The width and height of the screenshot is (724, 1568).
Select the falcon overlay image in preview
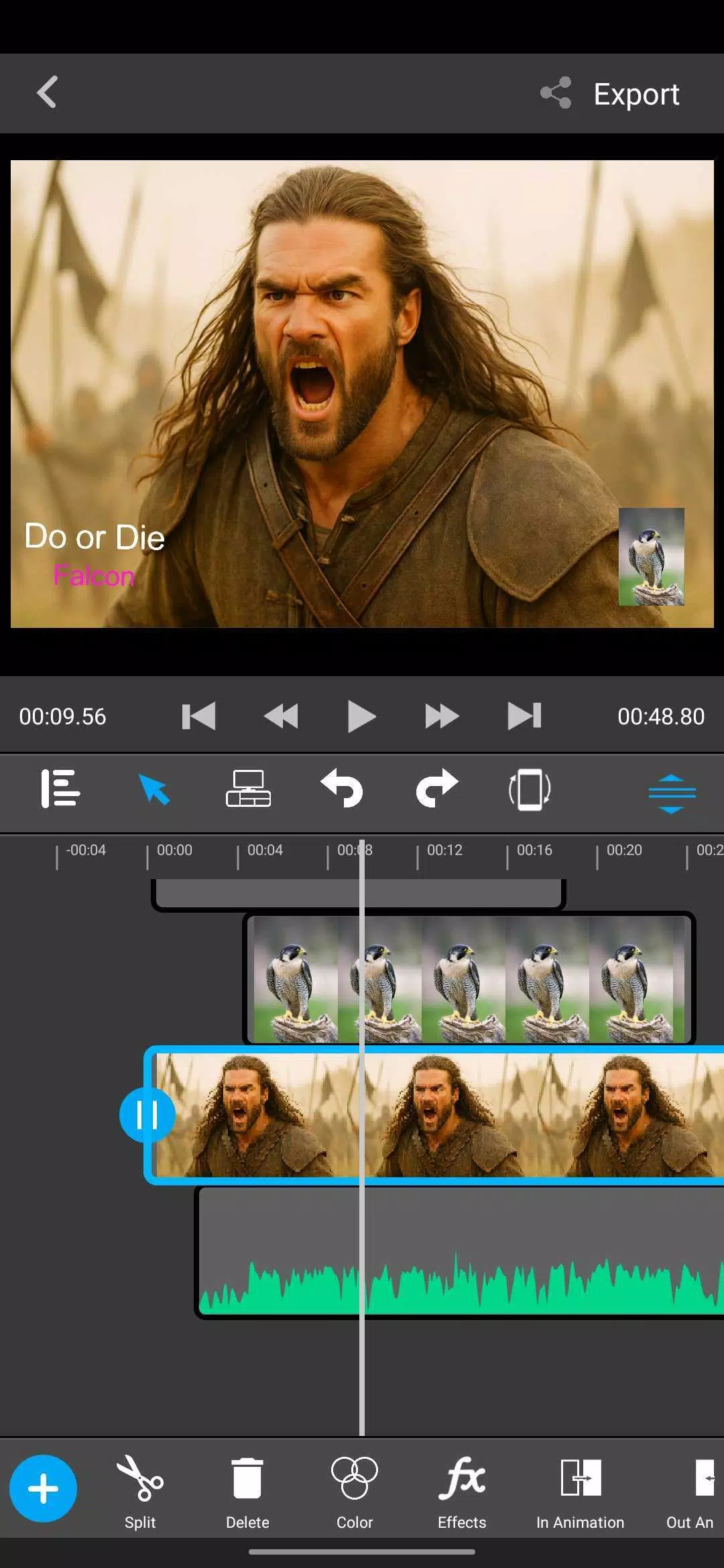tap(652, 557)
